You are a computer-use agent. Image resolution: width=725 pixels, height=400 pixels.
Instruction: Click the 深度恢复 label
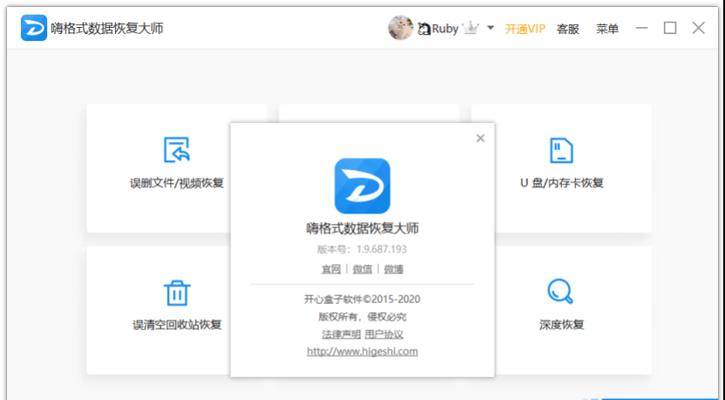[x=561, y=325]
